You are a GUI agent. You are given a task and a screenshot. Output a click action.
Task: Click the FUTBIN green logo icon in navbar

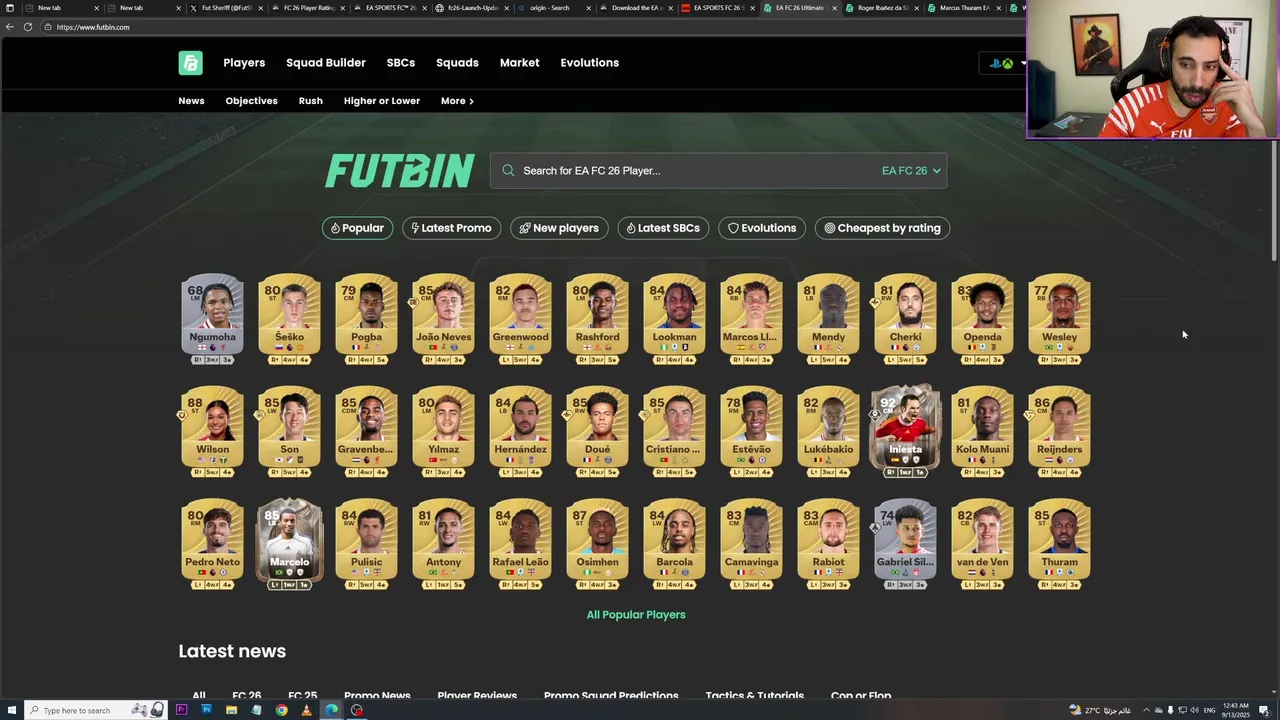pyautogui.click(x=190, y=63)
